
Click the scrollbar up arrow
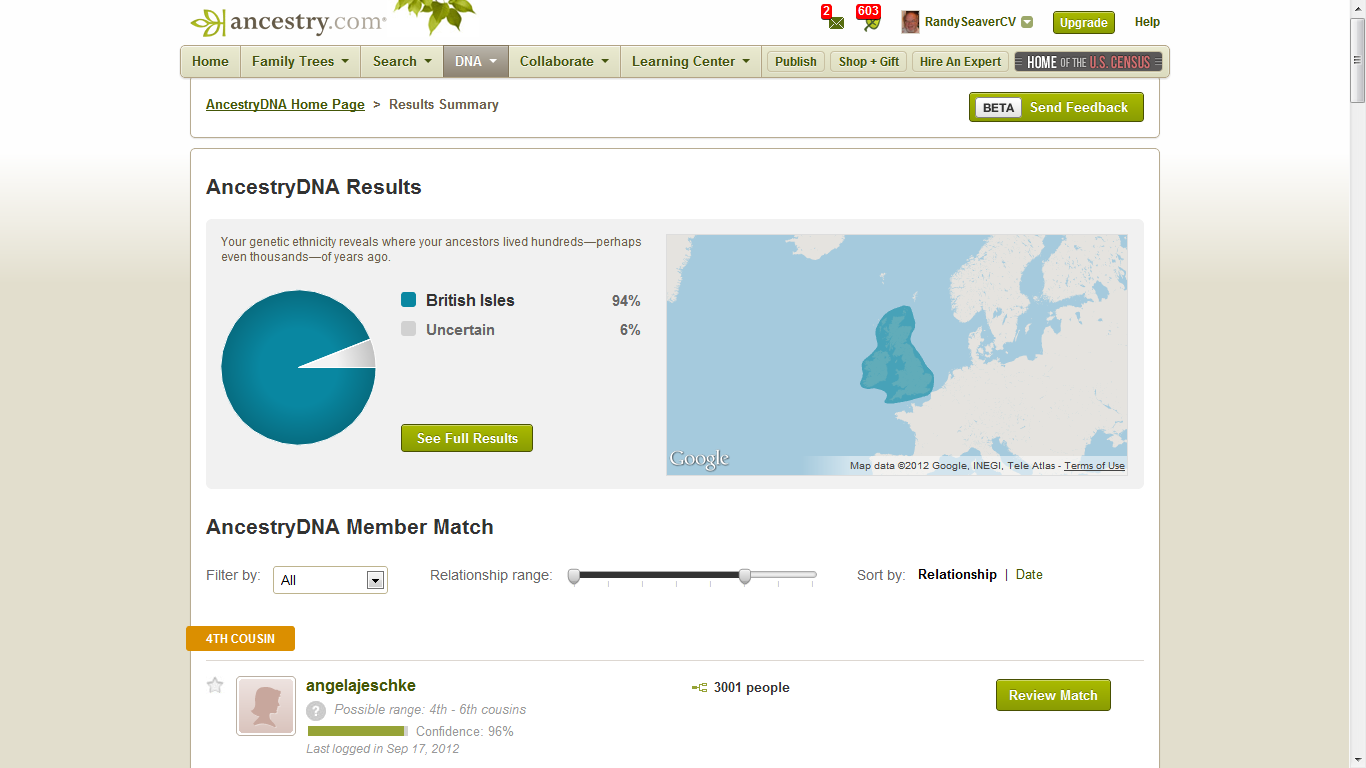1357,8
